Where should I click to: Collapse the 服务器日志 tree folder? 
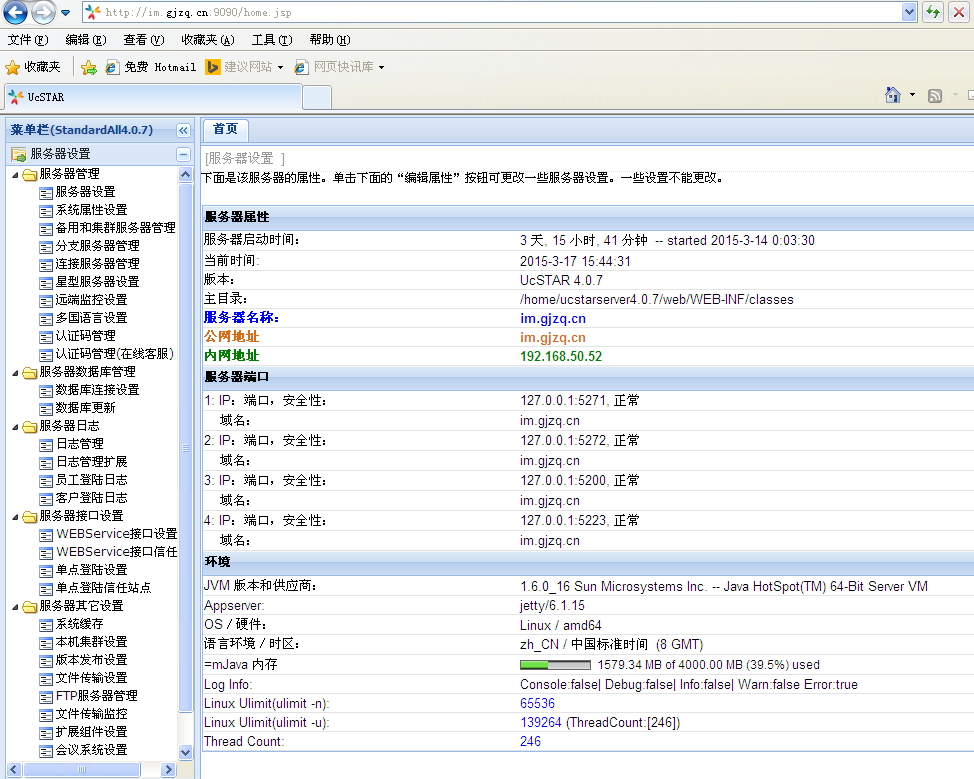16,427
